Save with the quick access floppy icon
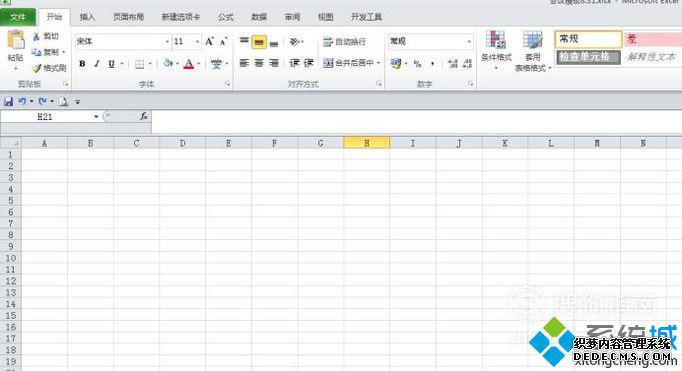The width and height of the screenshot is (682, 371). point(8,102)
